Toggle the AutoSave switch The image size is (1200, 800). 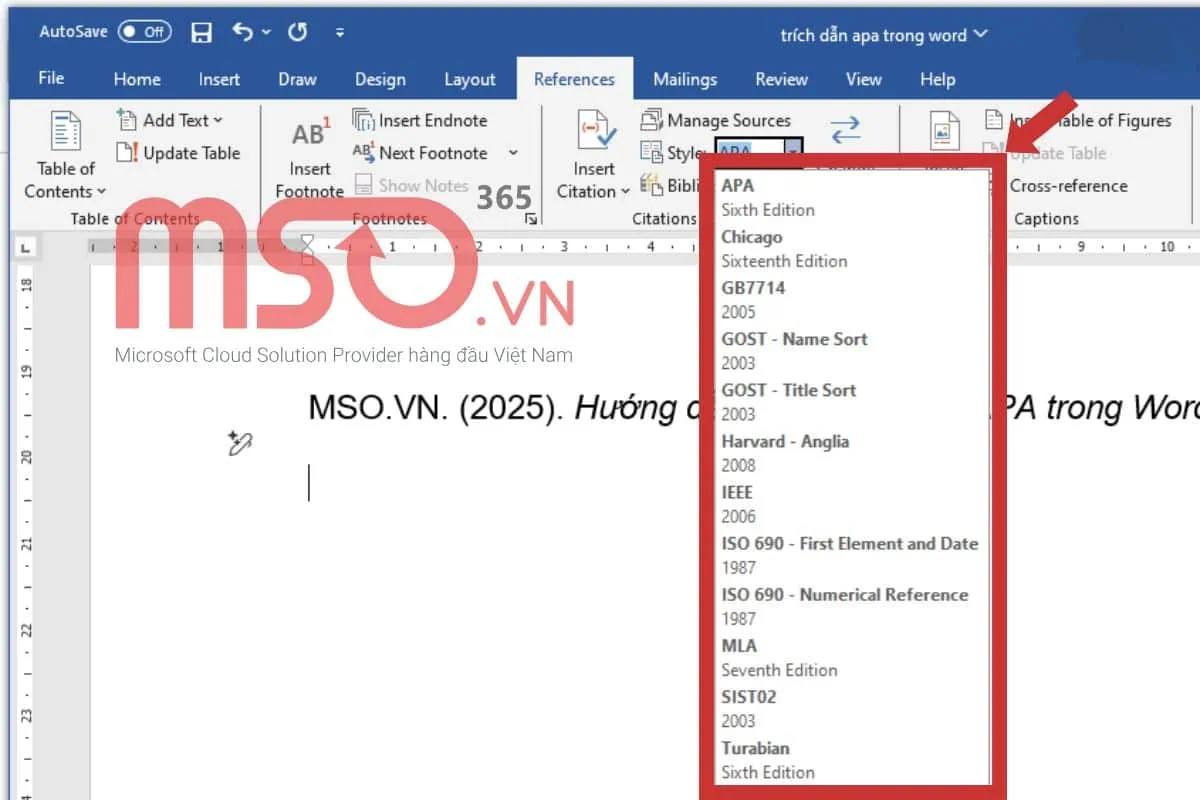point(143,32)
